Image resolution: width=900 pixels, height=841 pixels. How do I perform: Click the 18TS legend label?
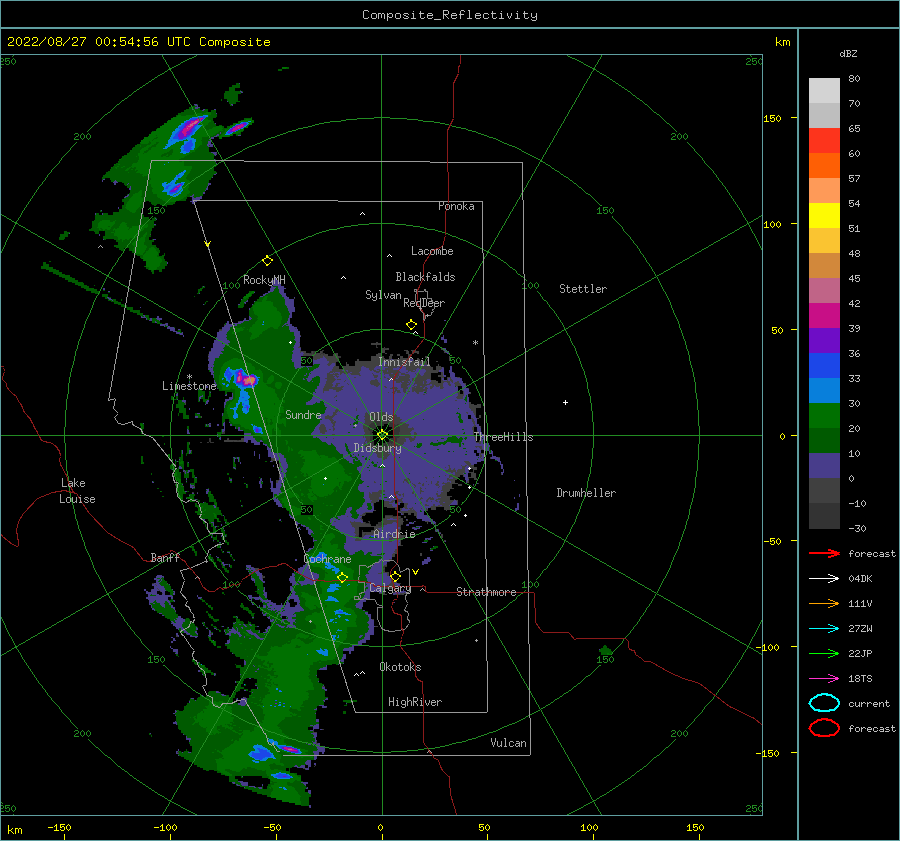(x=860, y=679)
